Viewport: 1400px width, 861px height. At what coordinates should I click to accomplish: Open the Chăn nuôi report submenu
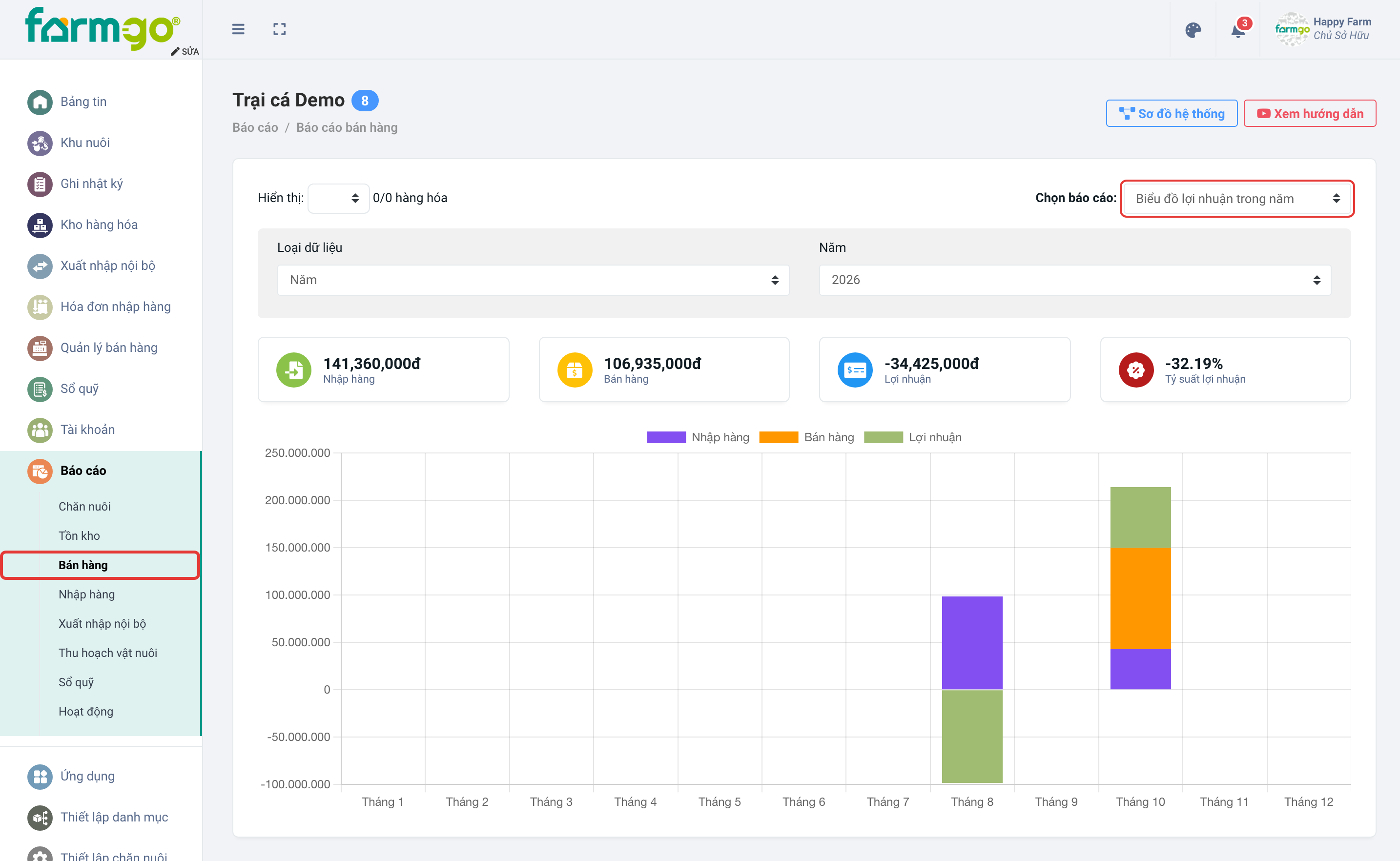[84, 506]
